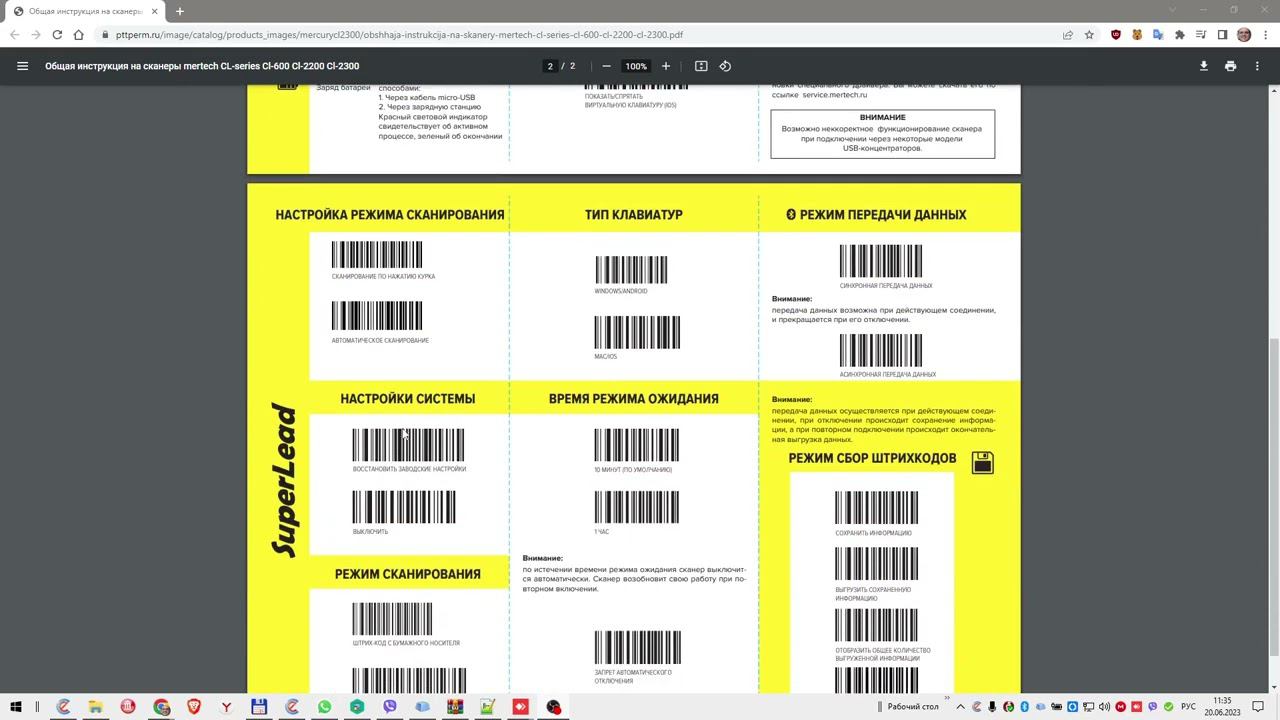The width and height of the screenshot is (1280, 720).
Task: Open WhatsApp from the taskbar
Action: (x=324, y=707)
